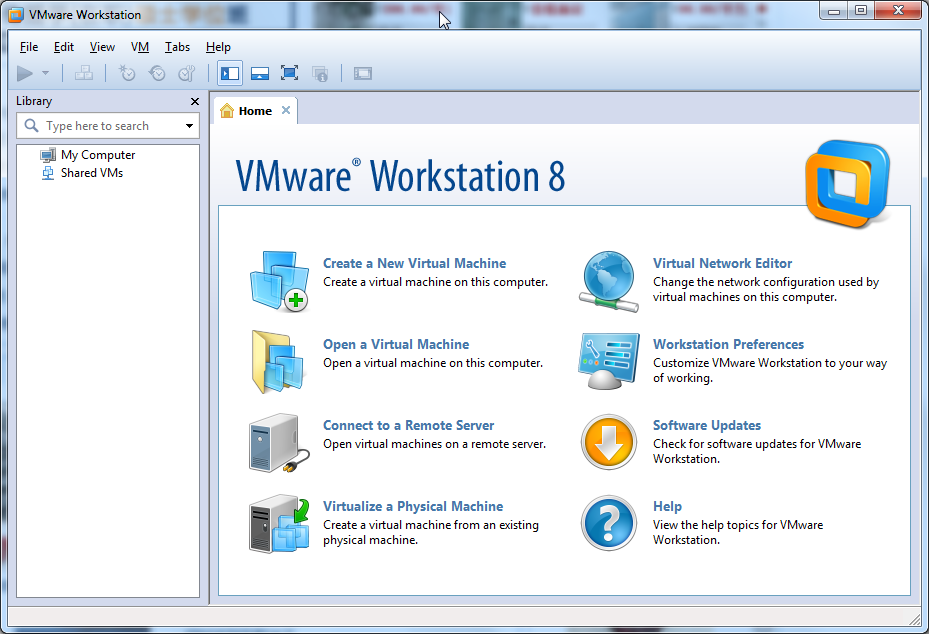
Task: Expand the library search dropdown arrow
Action: [190, 126]
